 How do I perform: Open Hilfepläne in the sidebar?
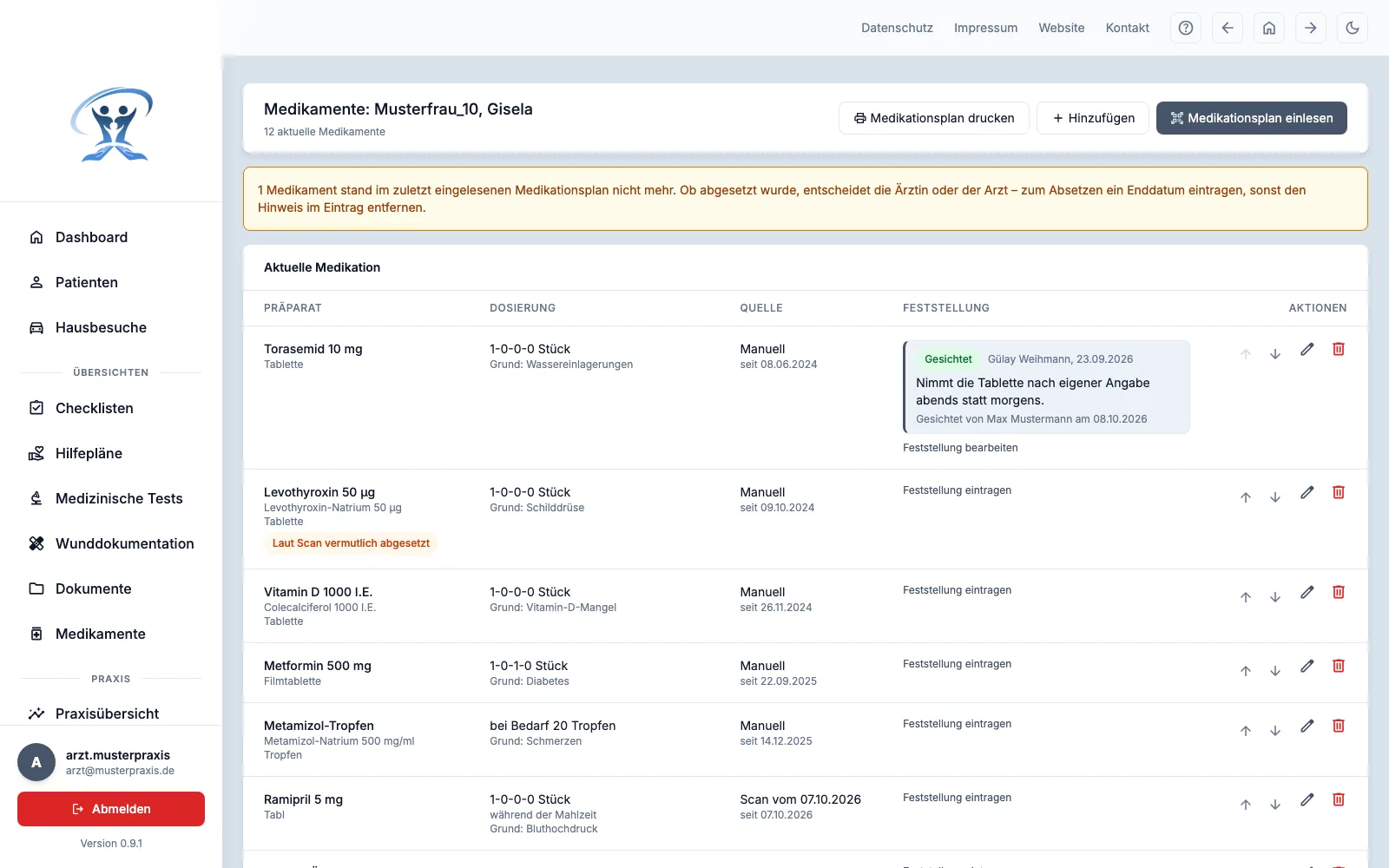click(111, 453)
